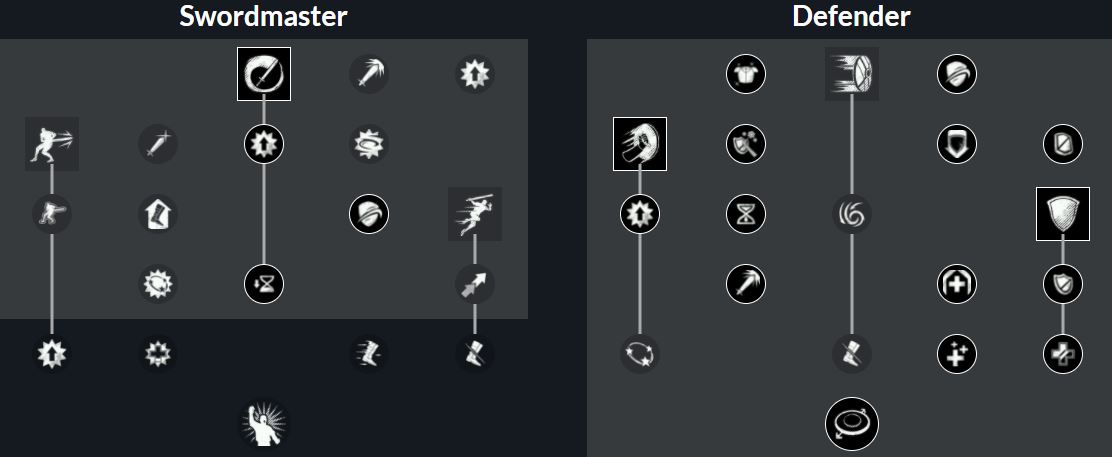The height and width of the screenshot is (457, 1112).
Task: Select the house-shaped up arrow passive icon
Action: point(157,214)
